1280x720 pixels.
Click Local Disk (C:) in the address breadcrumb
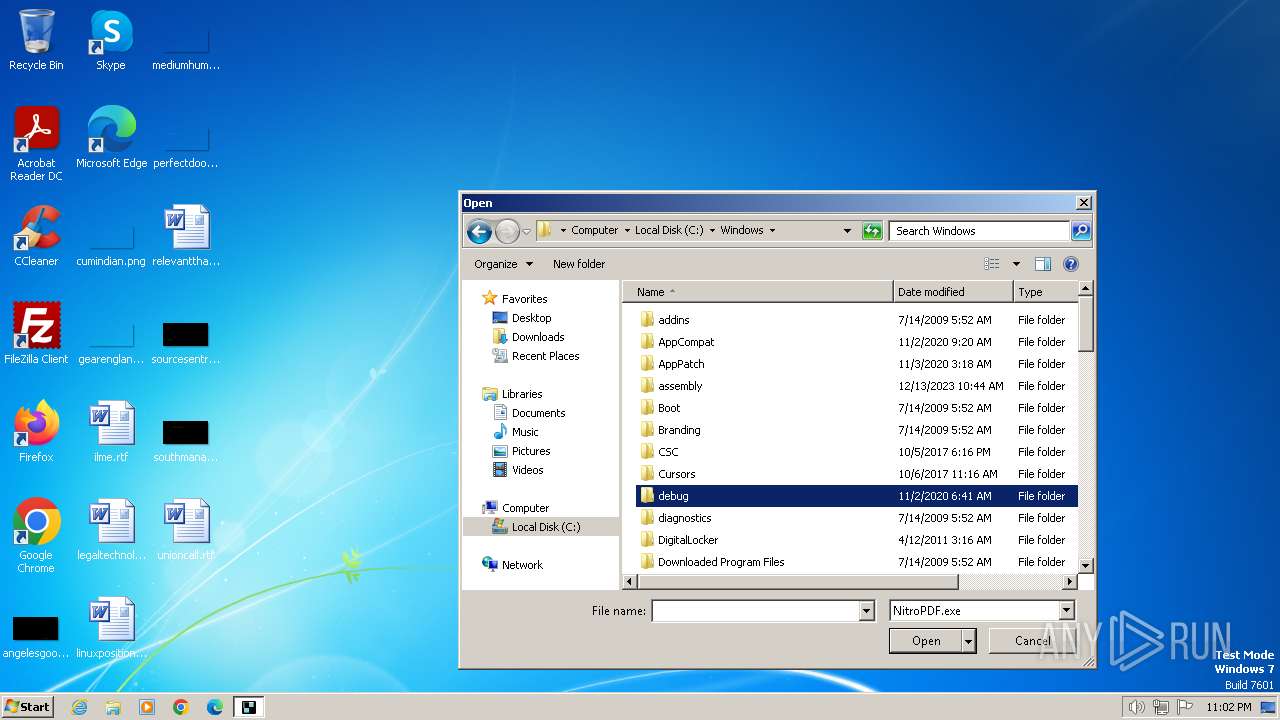(x=670, y=230)
